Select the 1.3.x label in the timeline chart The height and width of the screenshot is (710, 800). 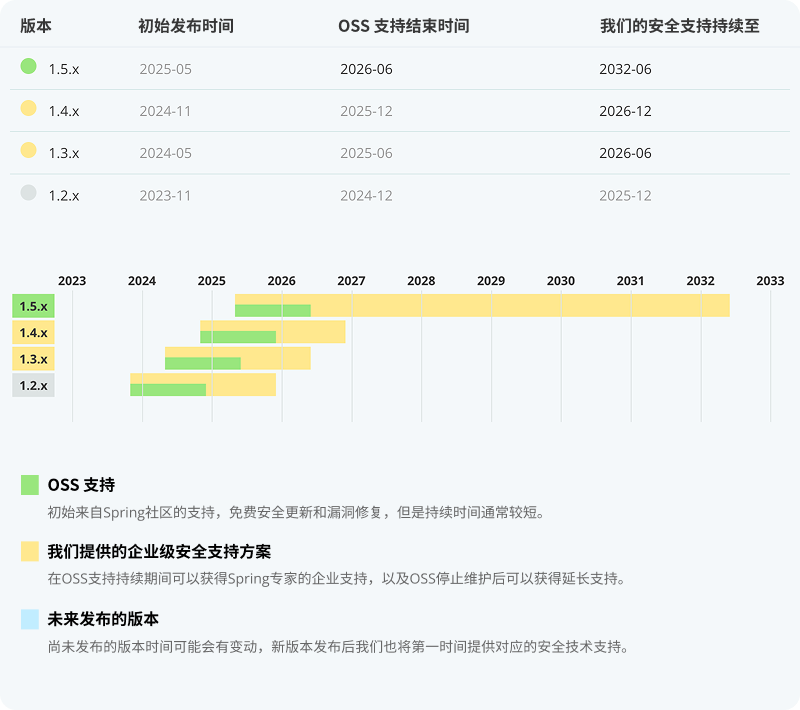point(33,358)
